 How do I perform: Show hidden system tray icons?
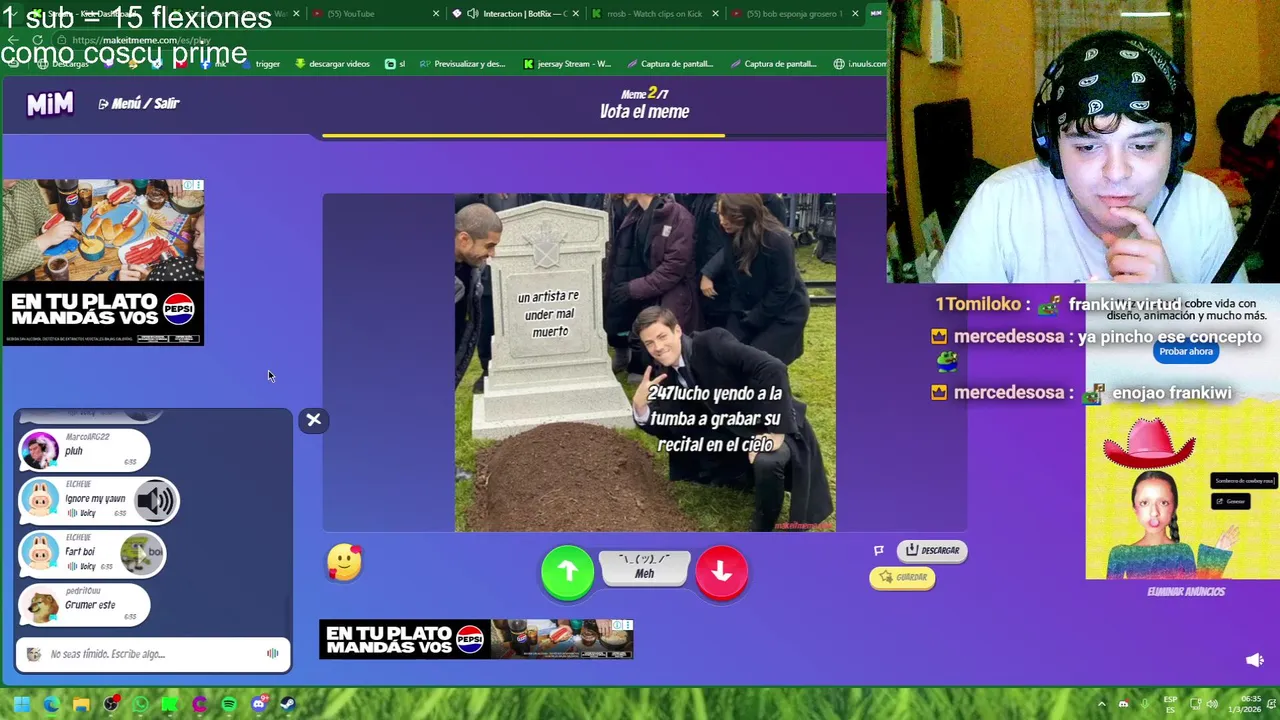[1102, 704]
